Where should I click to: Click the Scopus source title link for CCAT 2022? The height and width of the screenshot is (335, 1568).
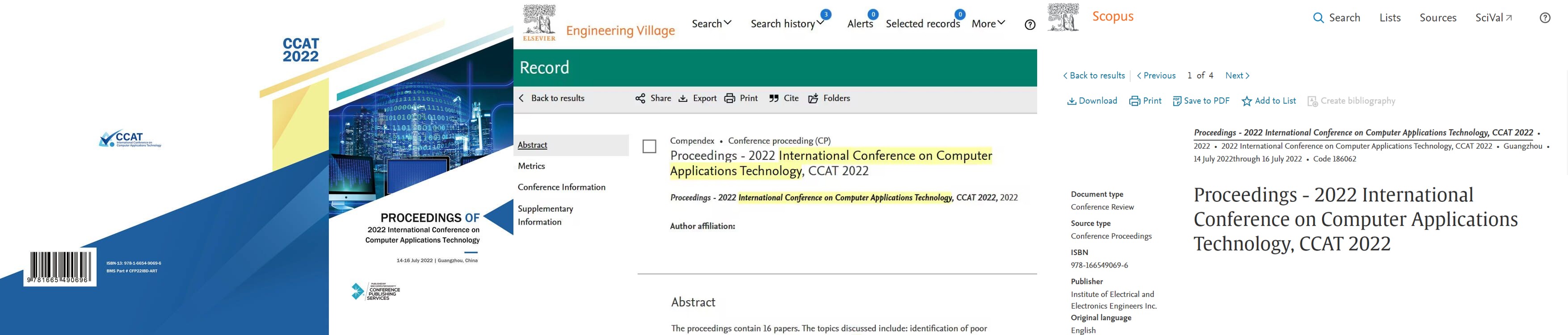pos(1363,133)
